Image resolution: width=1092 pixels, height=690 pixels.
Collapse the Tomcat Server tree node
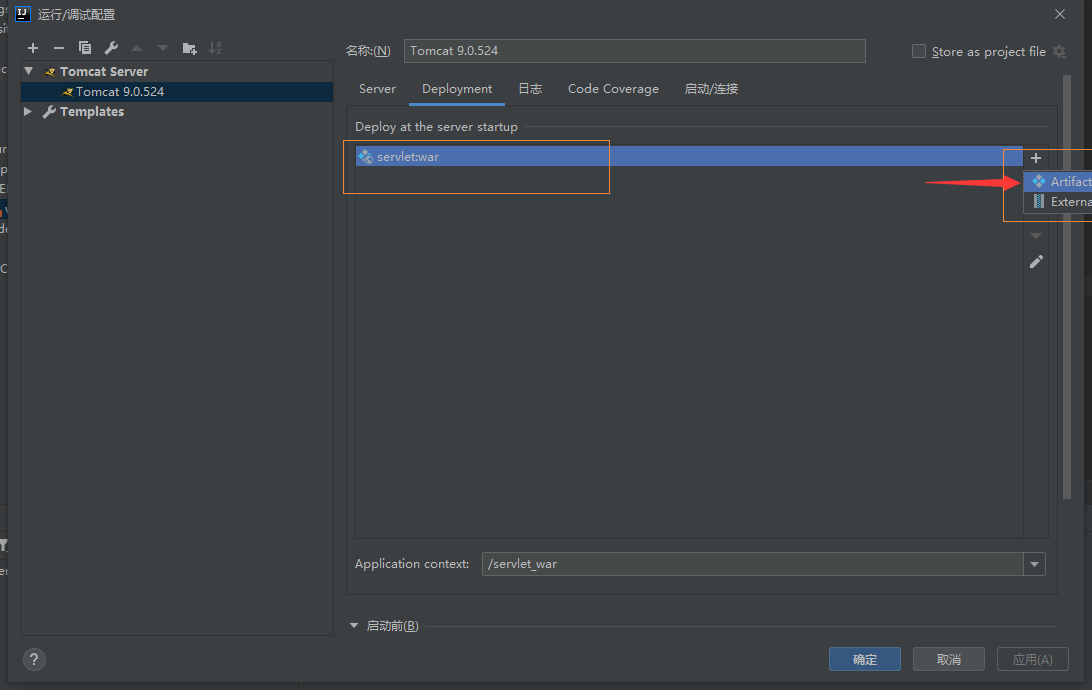[x=29, y=71]
